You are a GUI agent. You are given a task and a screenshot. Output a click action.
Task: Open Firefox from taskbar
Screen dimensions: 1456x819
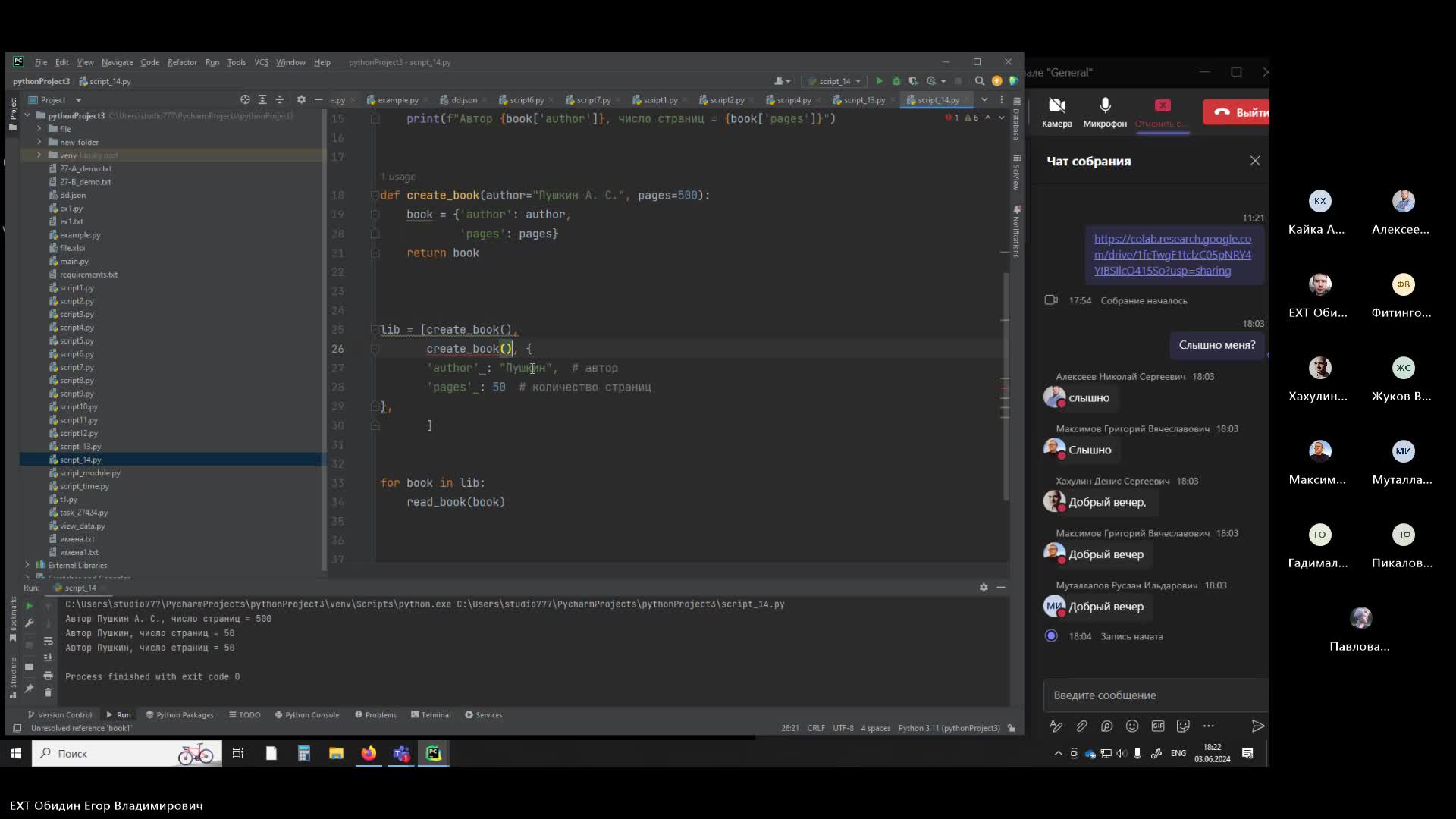pos(369,754)
